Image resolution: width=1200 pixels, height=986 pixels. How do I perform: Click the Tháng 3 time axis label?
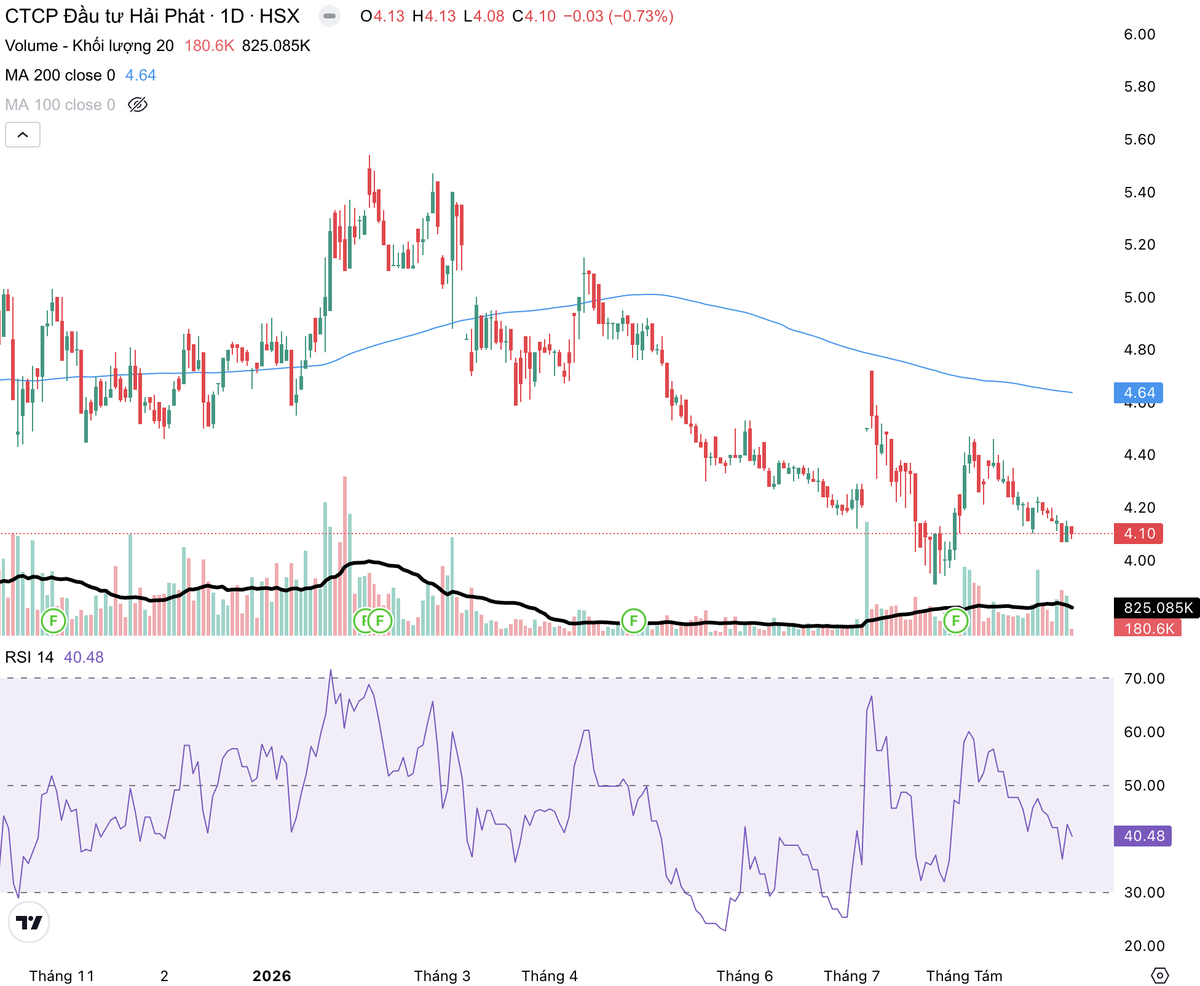(x=442, y=975)
